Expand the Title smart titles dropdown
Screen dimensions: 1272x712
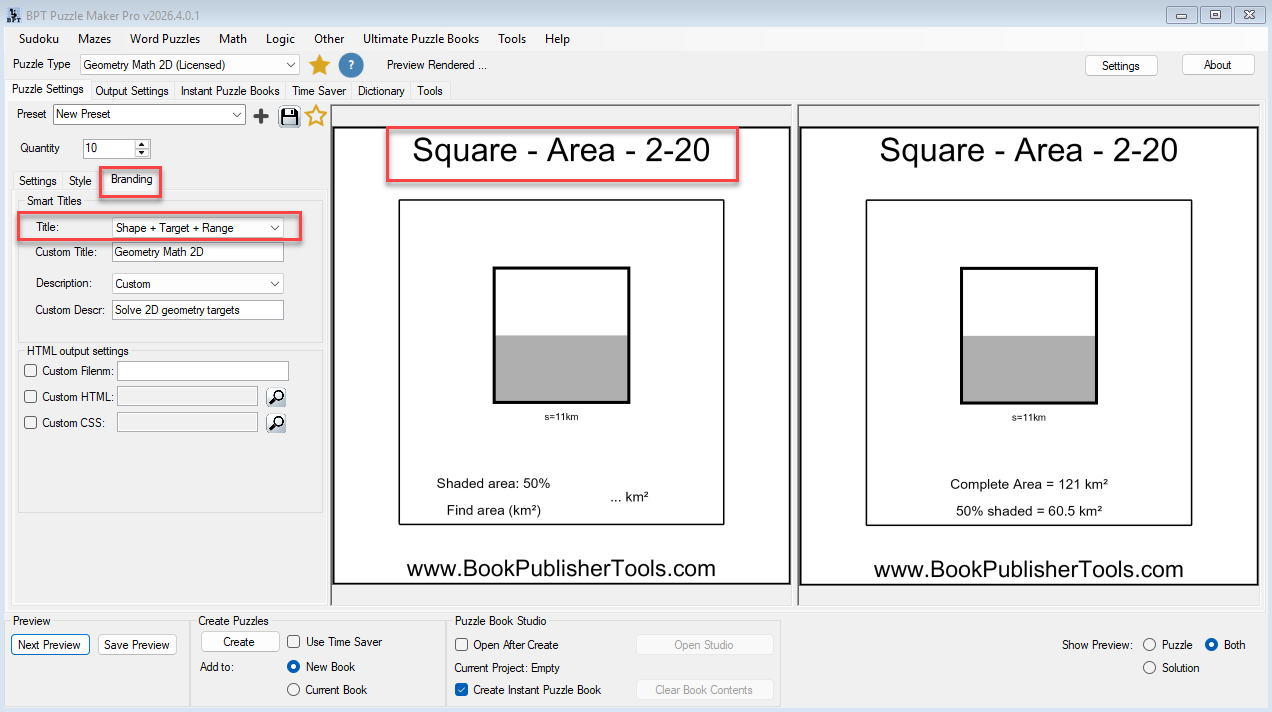pos(198,228)
